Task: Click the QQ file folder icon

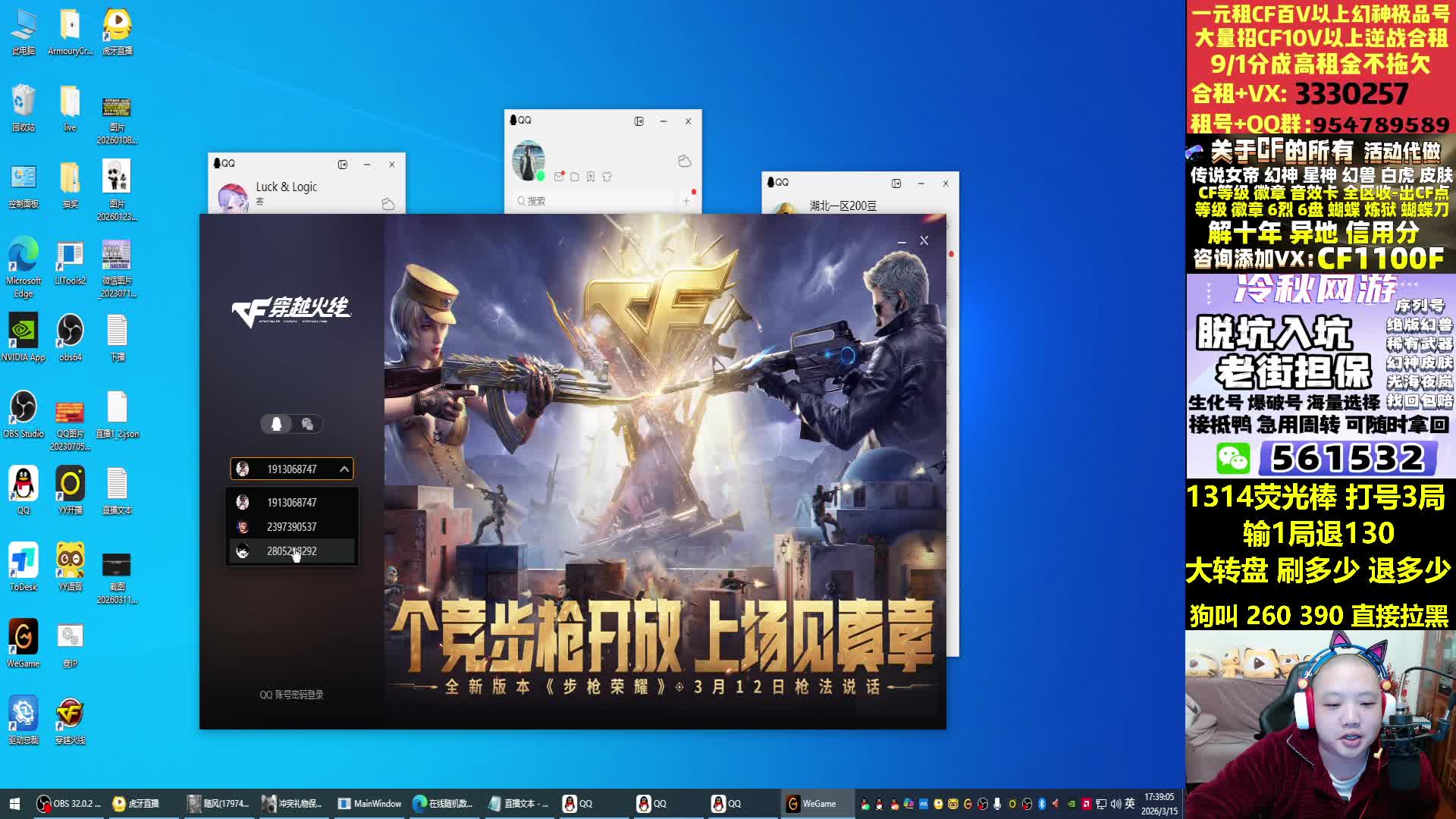Action: pyautogui.click(x=575, y=177)
